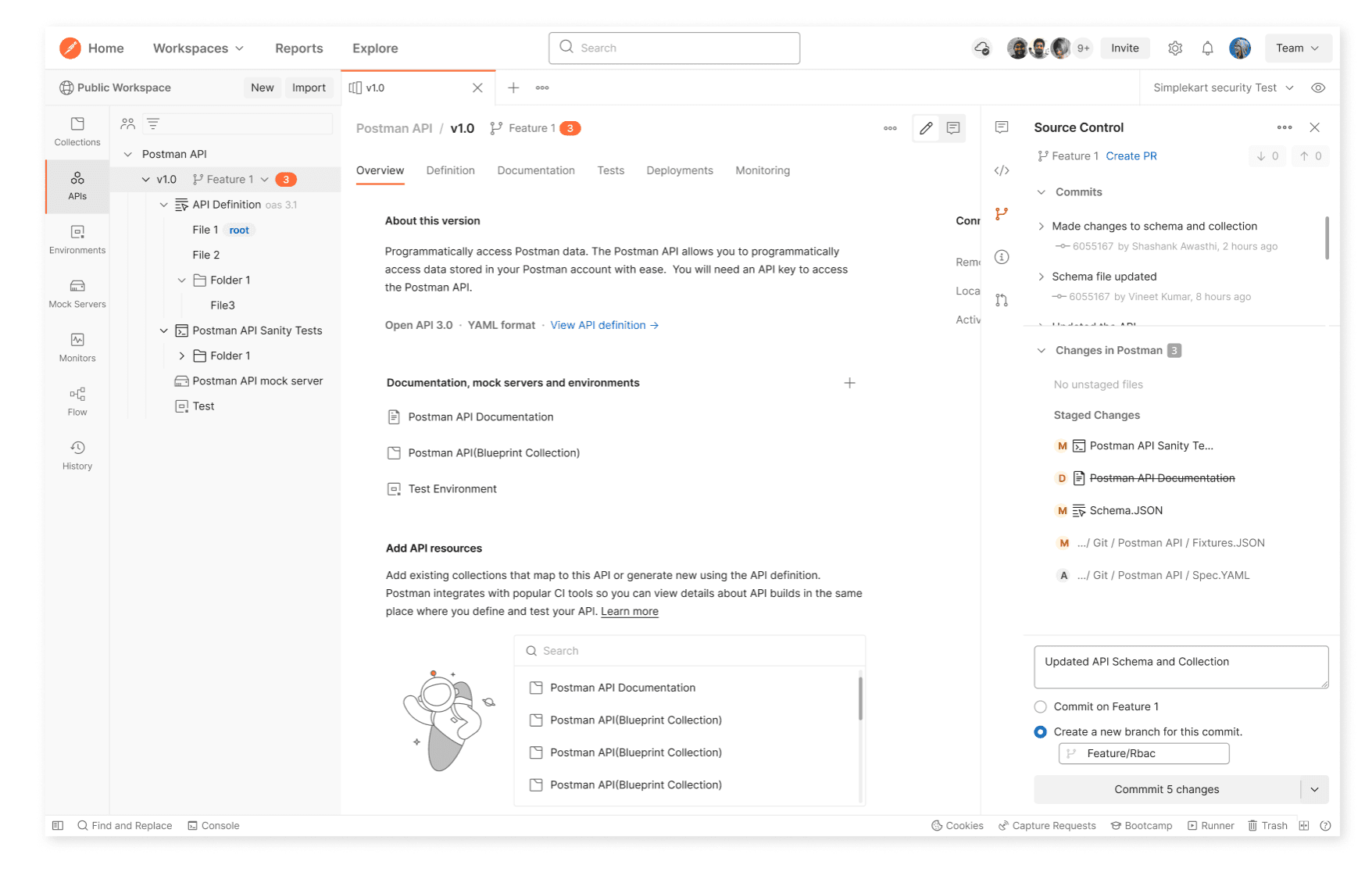
Task: Open the Flow sidebar section
Action: pos(77,401)
